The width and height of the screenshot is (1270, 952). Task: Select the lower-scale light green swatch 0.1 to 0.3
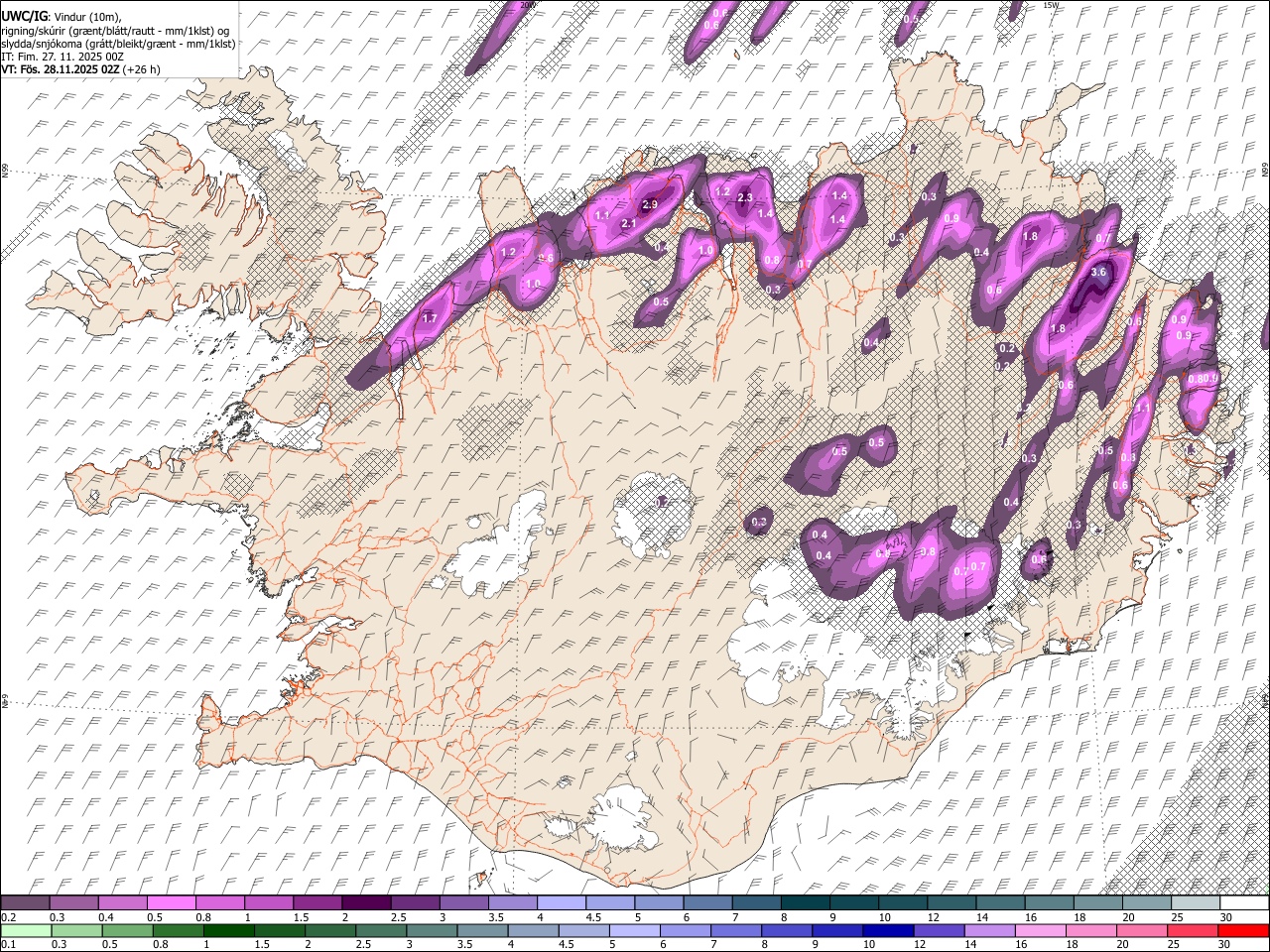click(26, 930)
